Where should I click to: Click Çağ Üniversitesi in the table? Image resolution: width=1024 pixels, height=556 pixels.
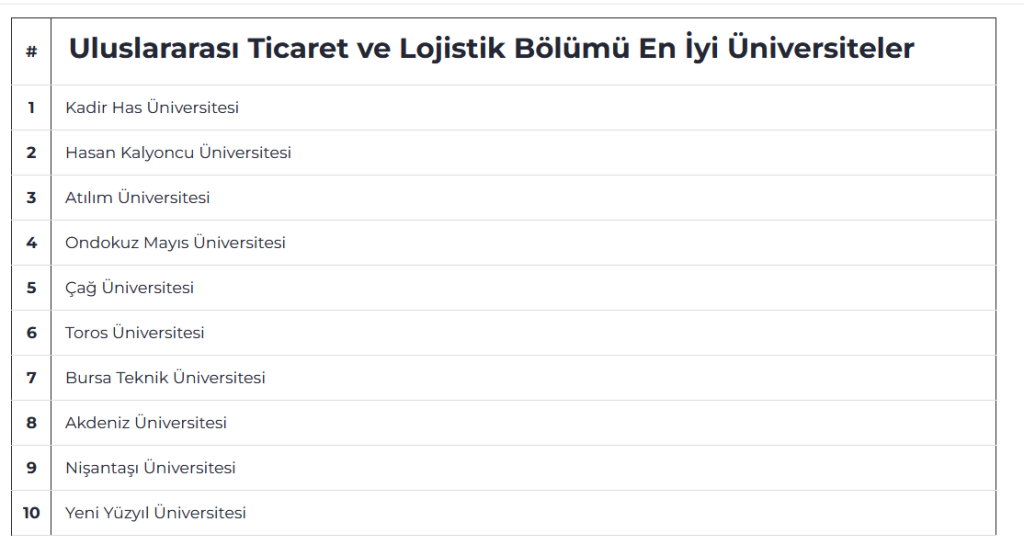coord(130,288)
